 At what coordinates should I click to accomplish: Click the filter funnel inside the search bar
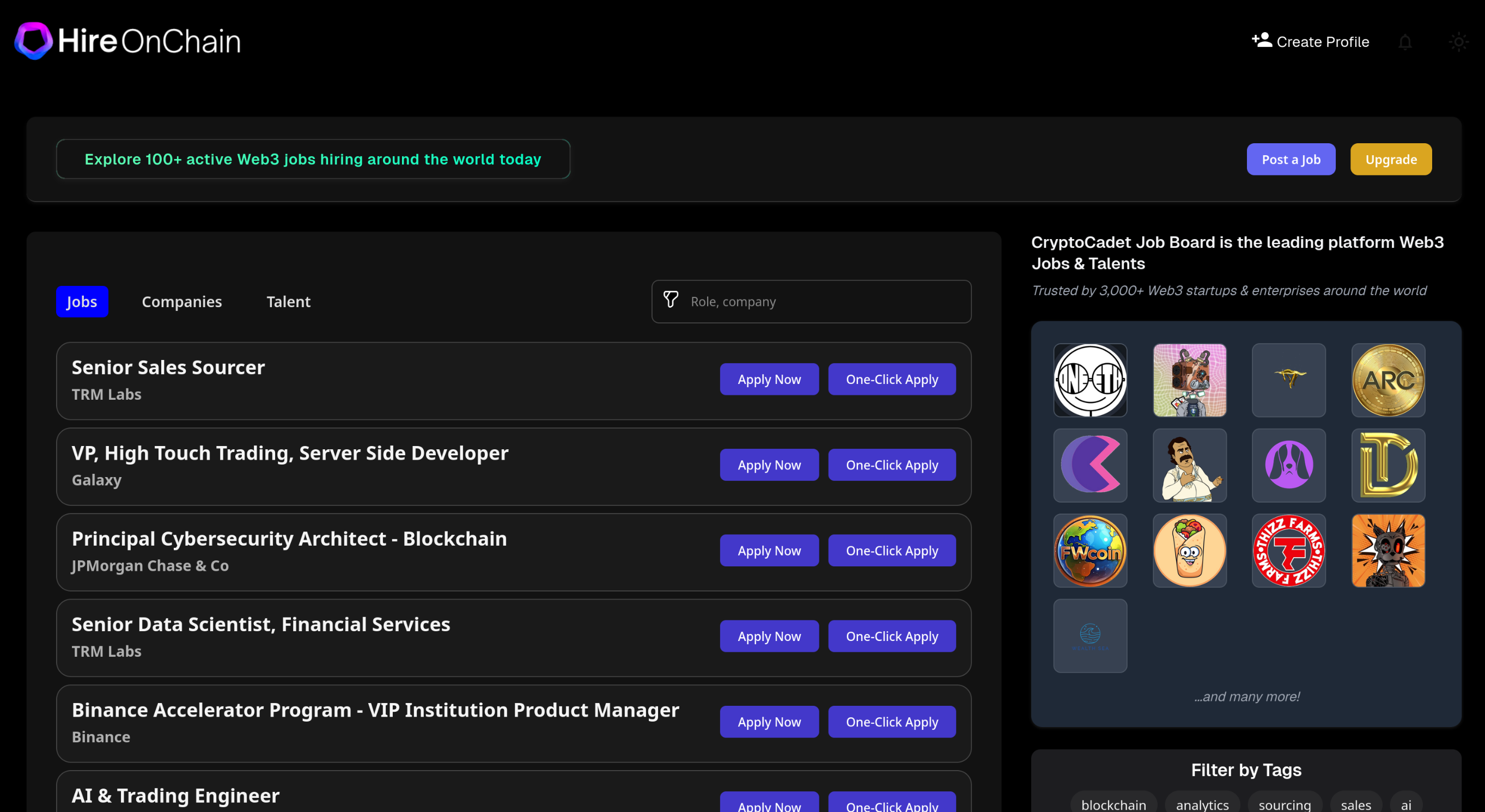pos(671,301)
